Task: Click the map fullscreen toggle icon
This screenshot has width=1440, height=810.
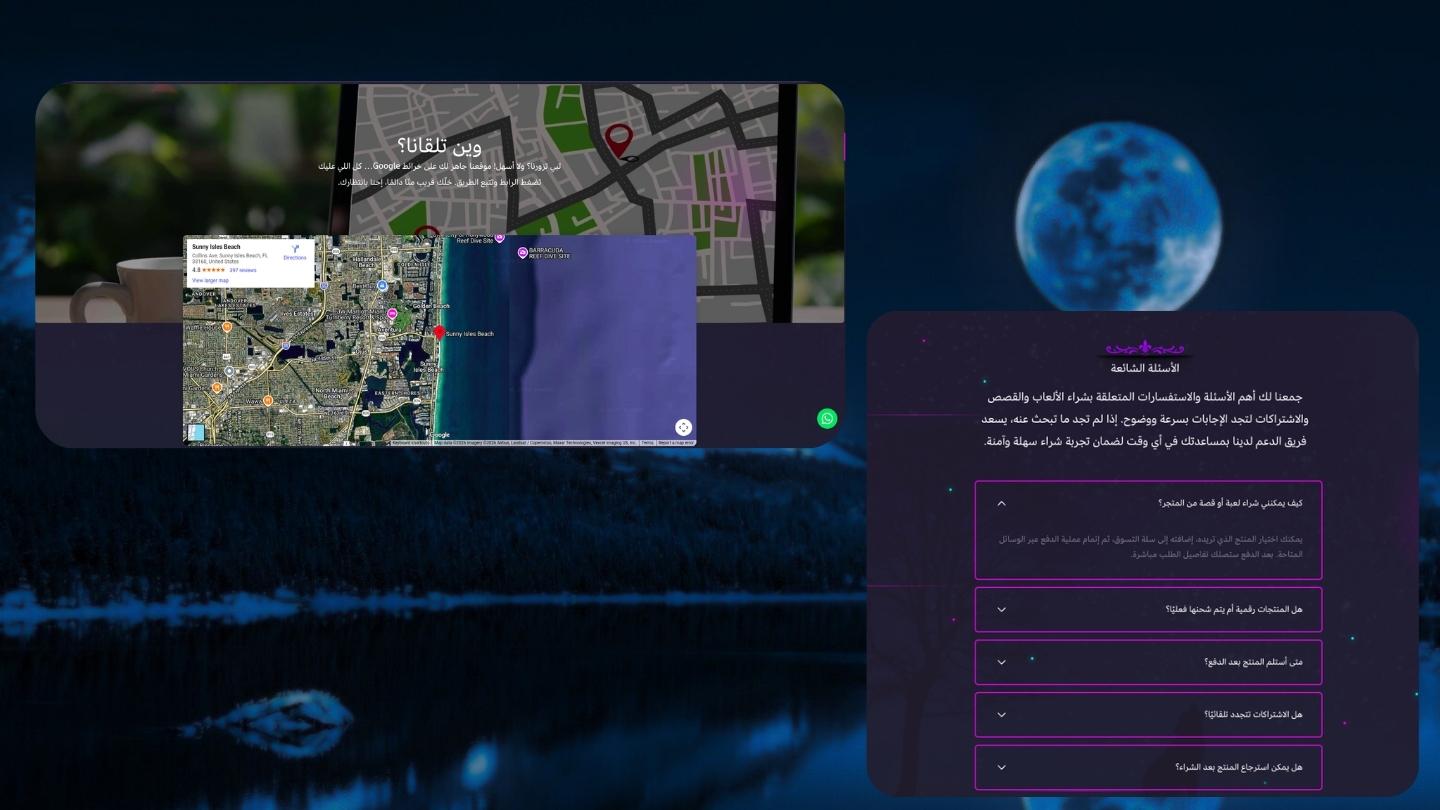Action: click(x=683, y=428)
